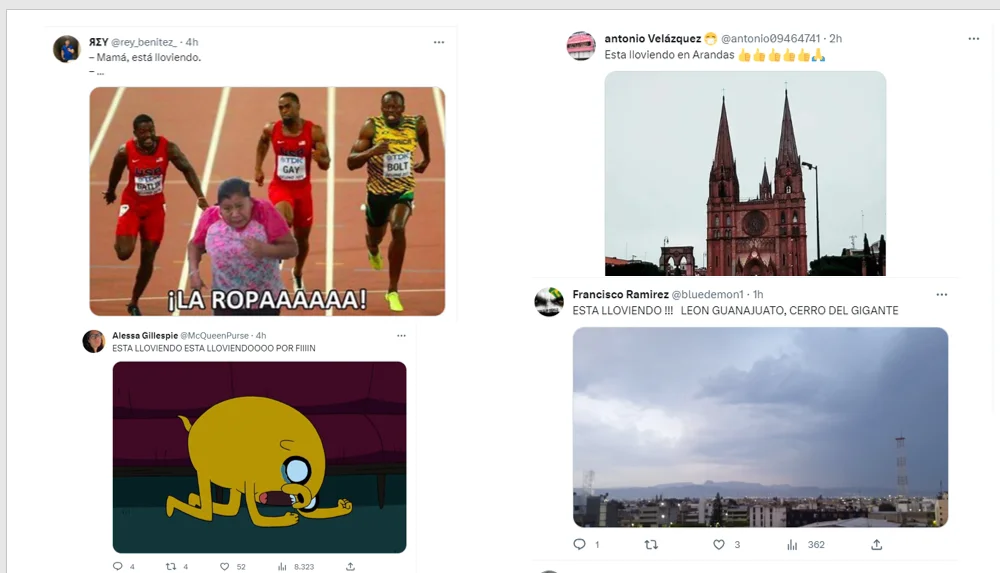Like Francisco Ramirez tweet
1000x573 pixels.
click(x=719, y=544)
